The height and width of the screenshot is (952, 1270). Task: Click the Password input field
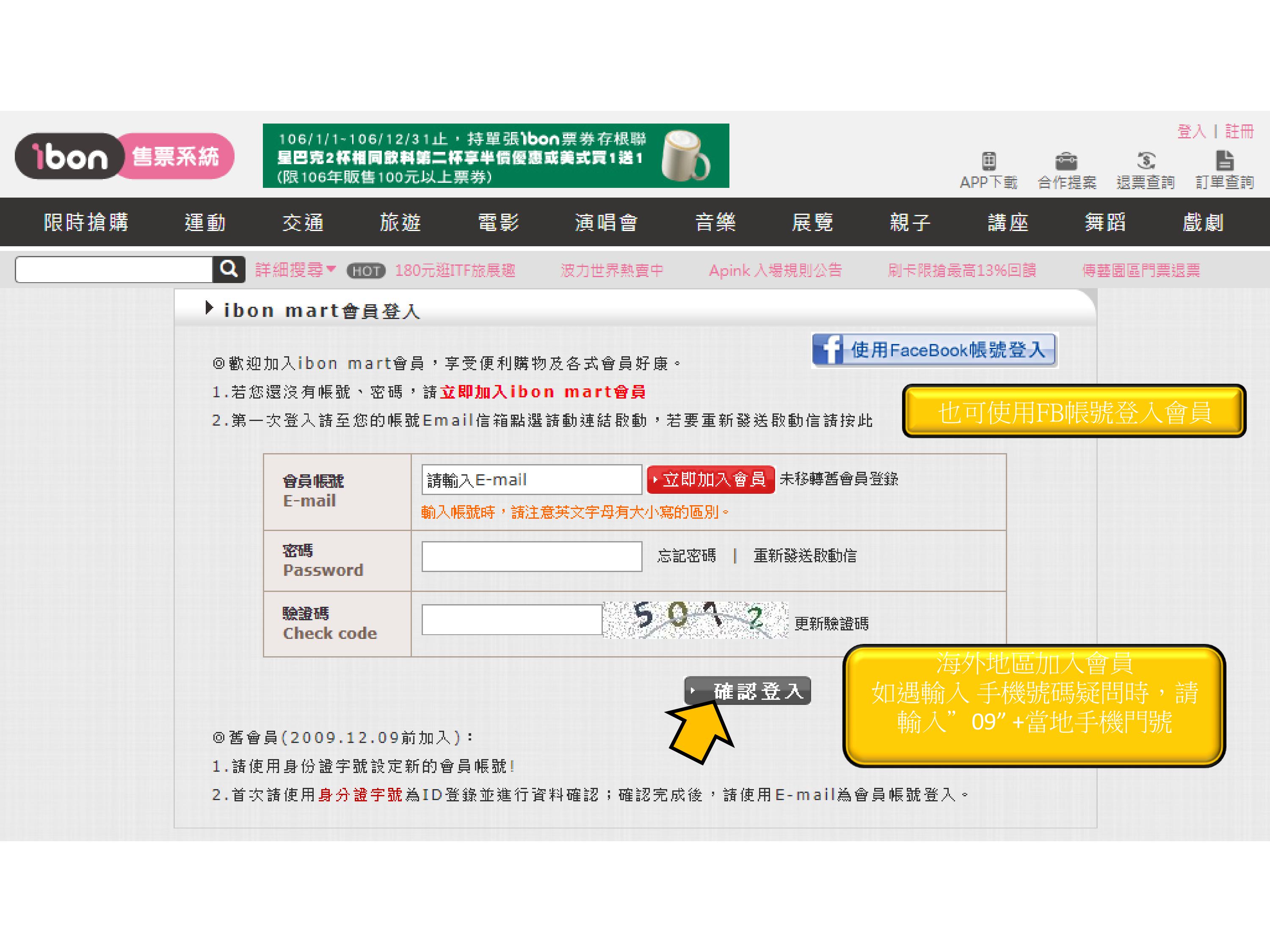tap(531, 556)
